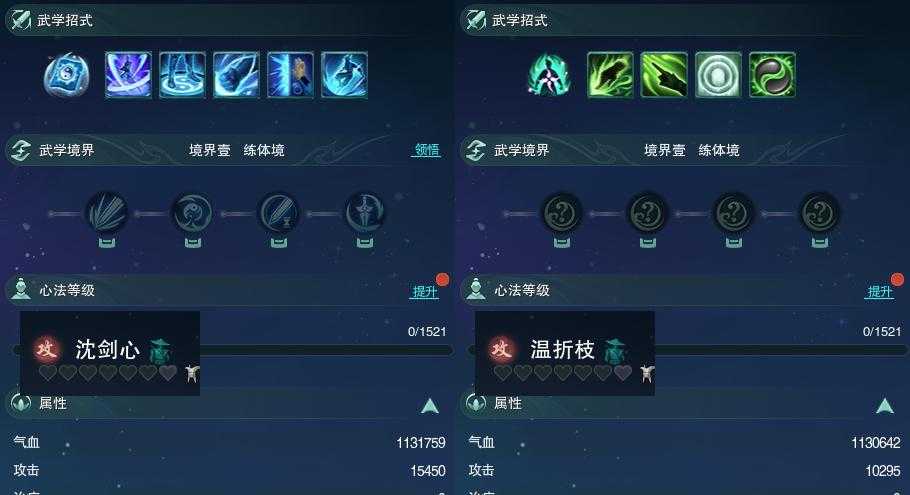Collapse the right 属性 section arrow
This screenshot has width=910, height=495.
[x=885, y=406]
